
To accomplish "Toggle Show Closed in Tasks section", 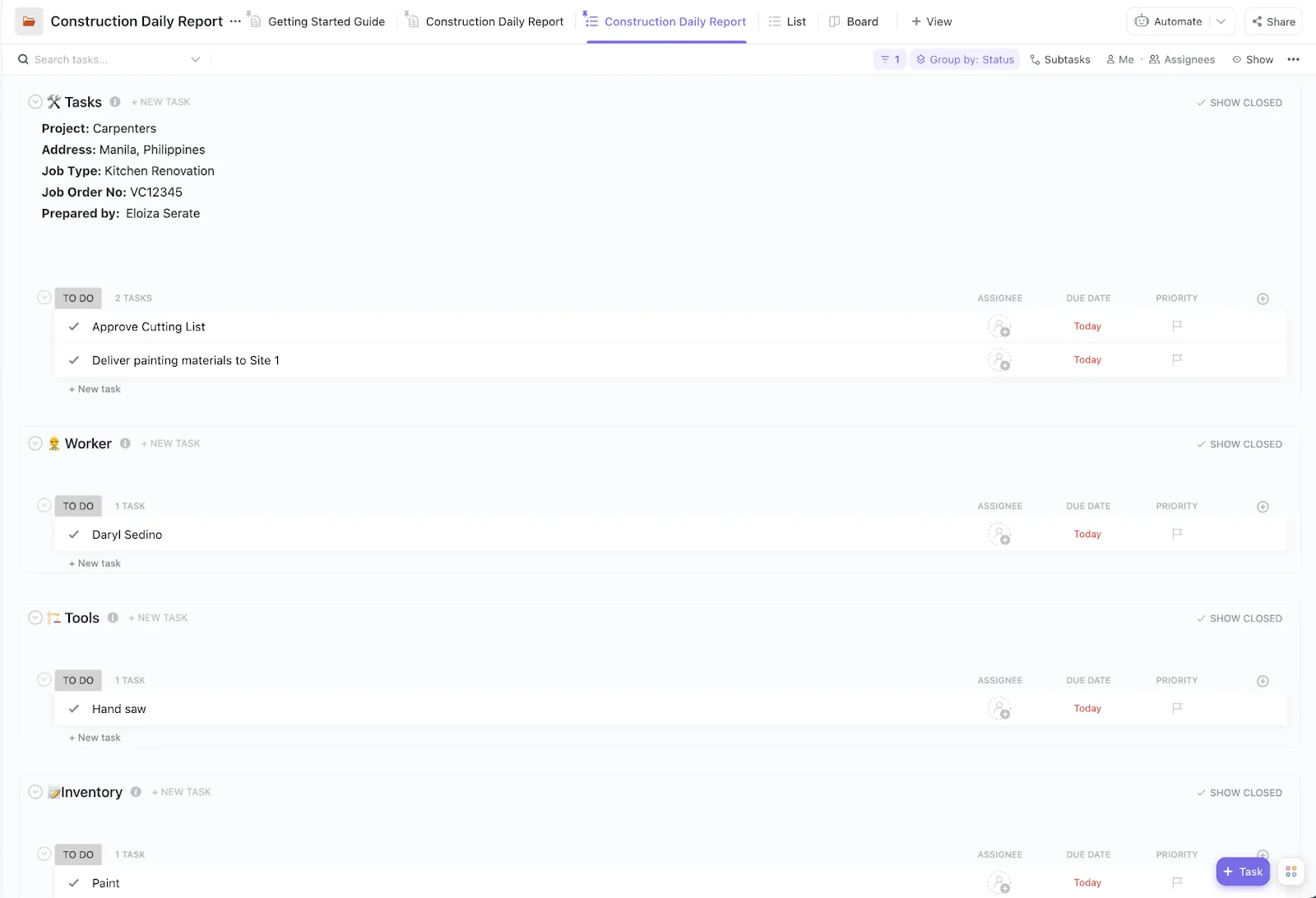I will [x=1240, y=103].
